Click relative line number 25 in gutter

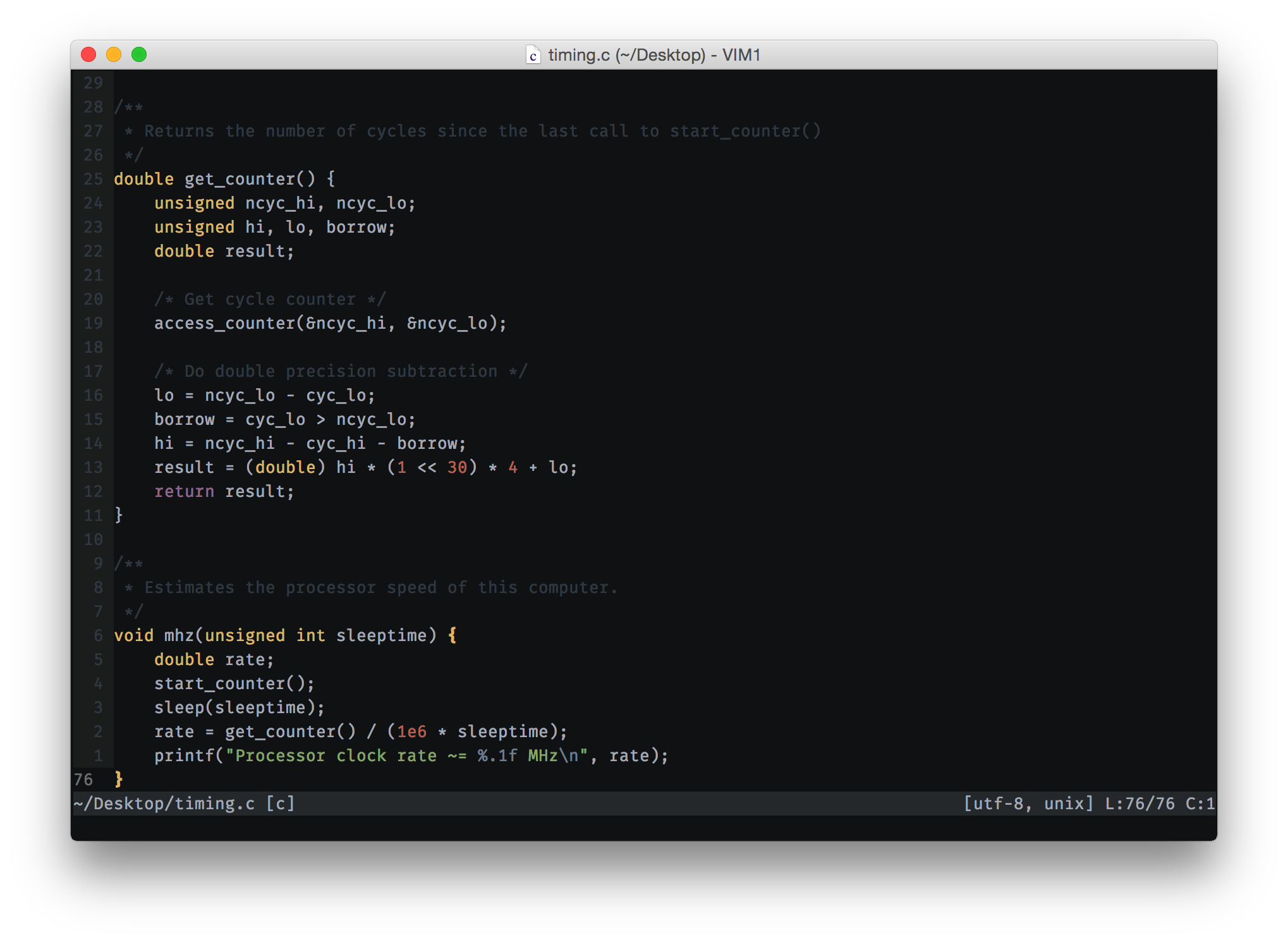click(x=93, y=179)
